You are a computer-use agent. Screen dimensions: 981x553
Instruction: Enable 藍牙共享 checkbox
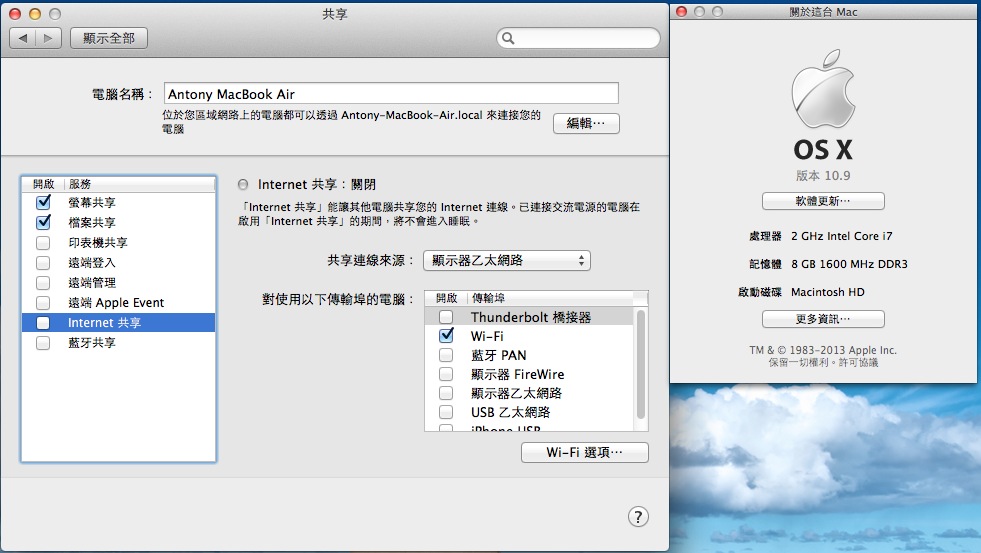point(43,343)
